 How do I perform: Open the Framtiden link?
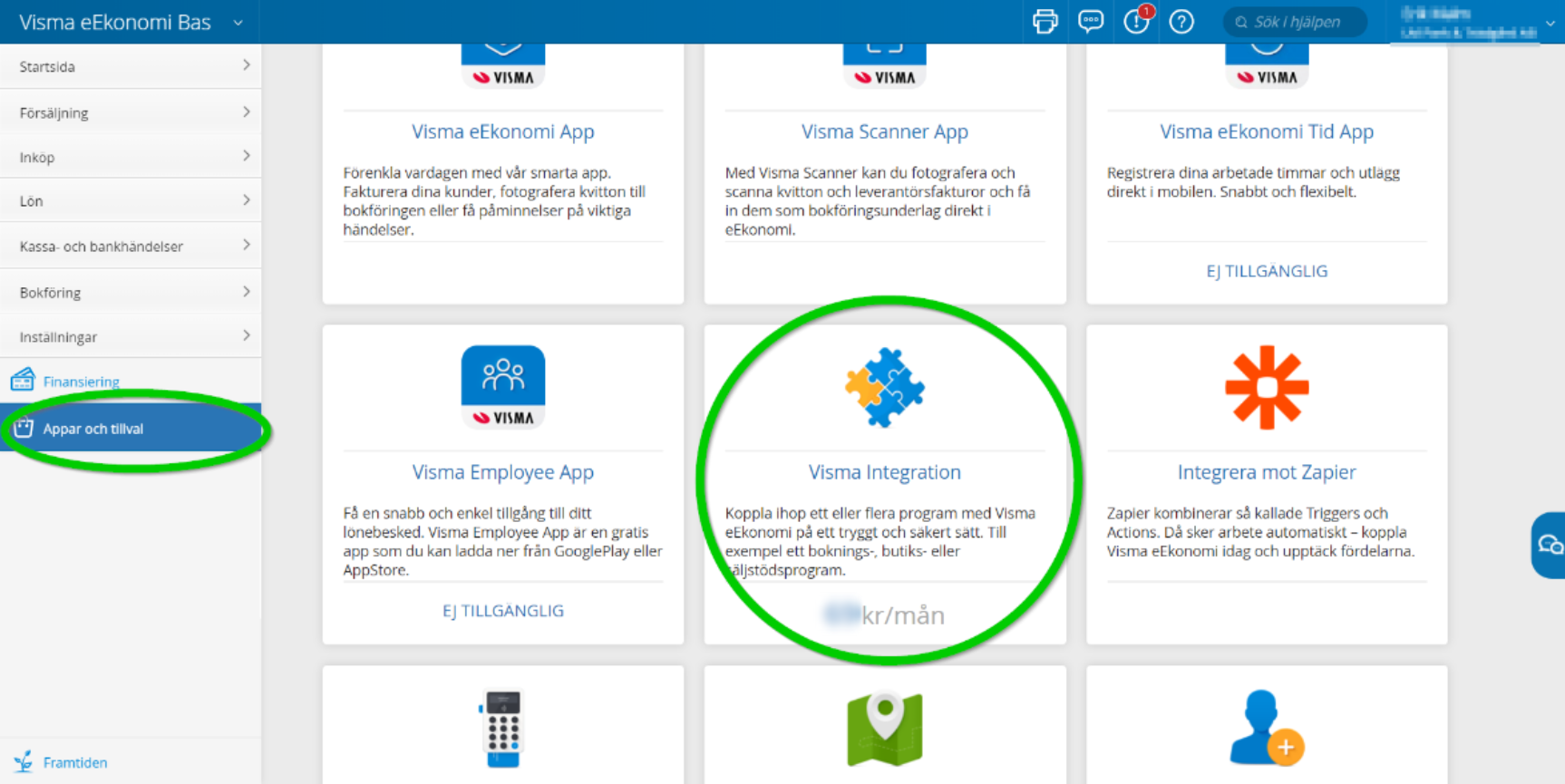pos(75,762)
